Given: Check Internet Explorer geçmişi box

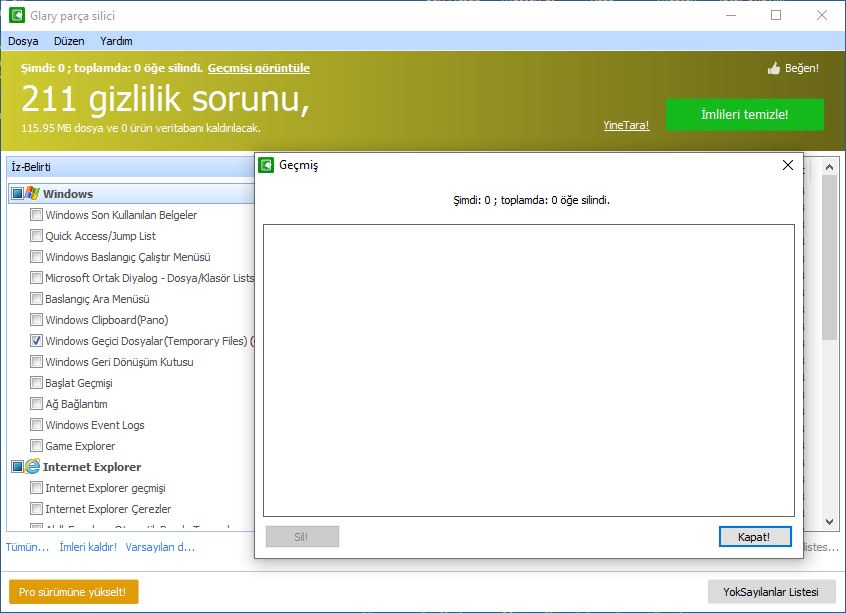Looking at the screenshot, I should tap(36, 488).
